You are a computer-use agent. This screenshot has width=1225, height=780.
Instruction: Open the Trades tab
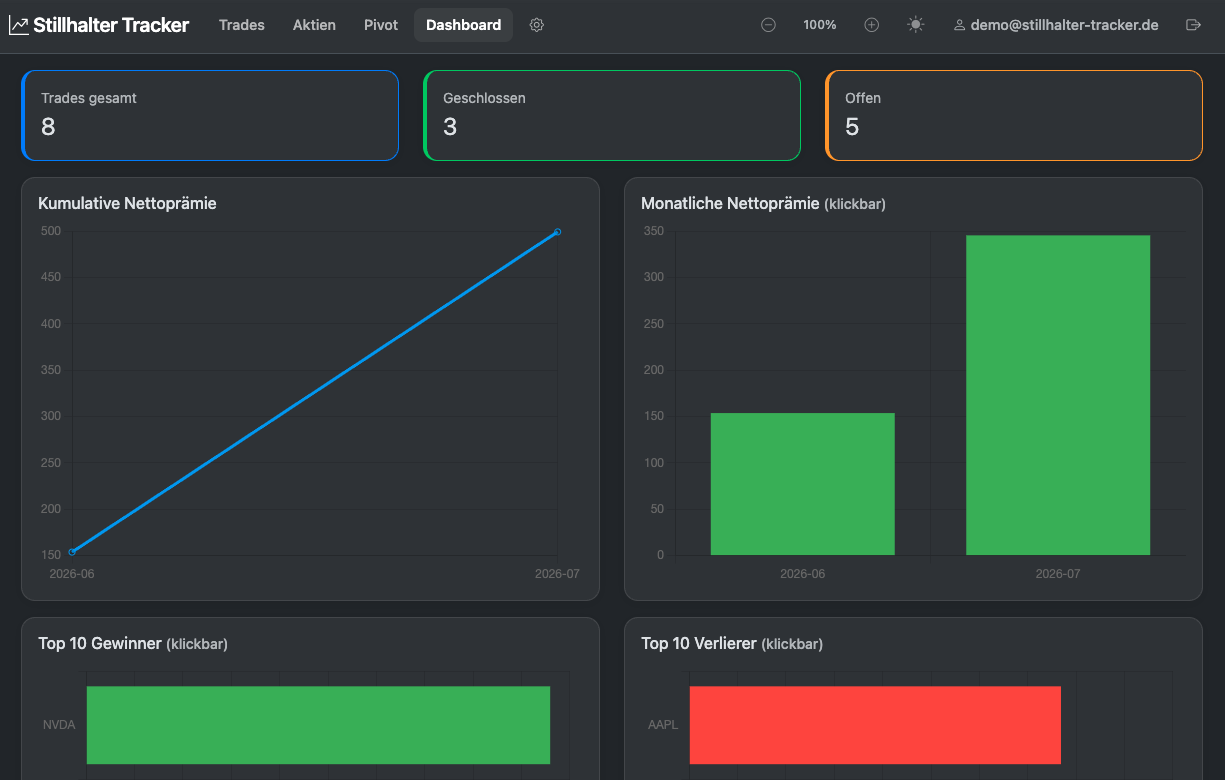pos(242,25)
